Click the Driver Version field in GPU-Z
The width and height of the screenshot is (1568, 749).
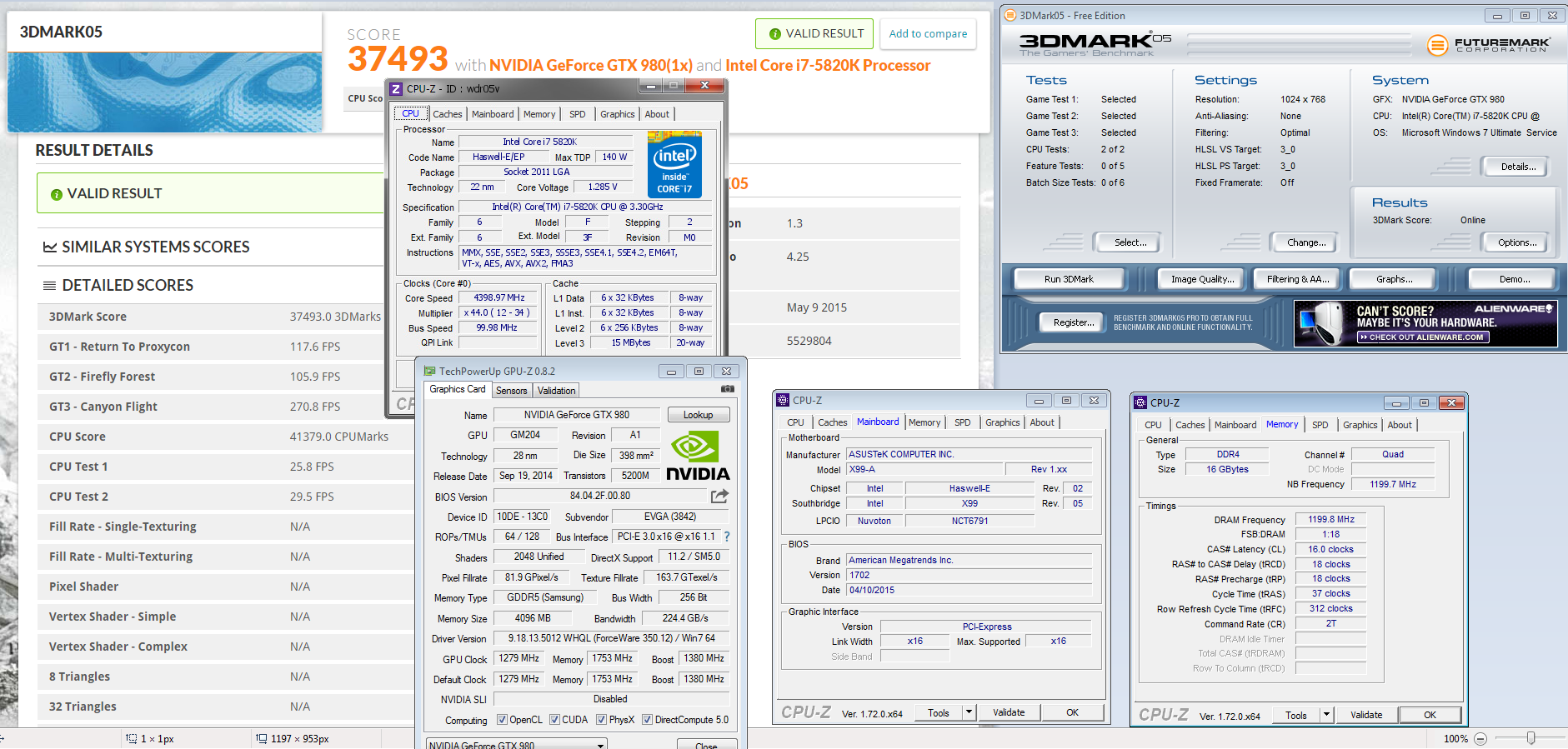coord(612,638)
